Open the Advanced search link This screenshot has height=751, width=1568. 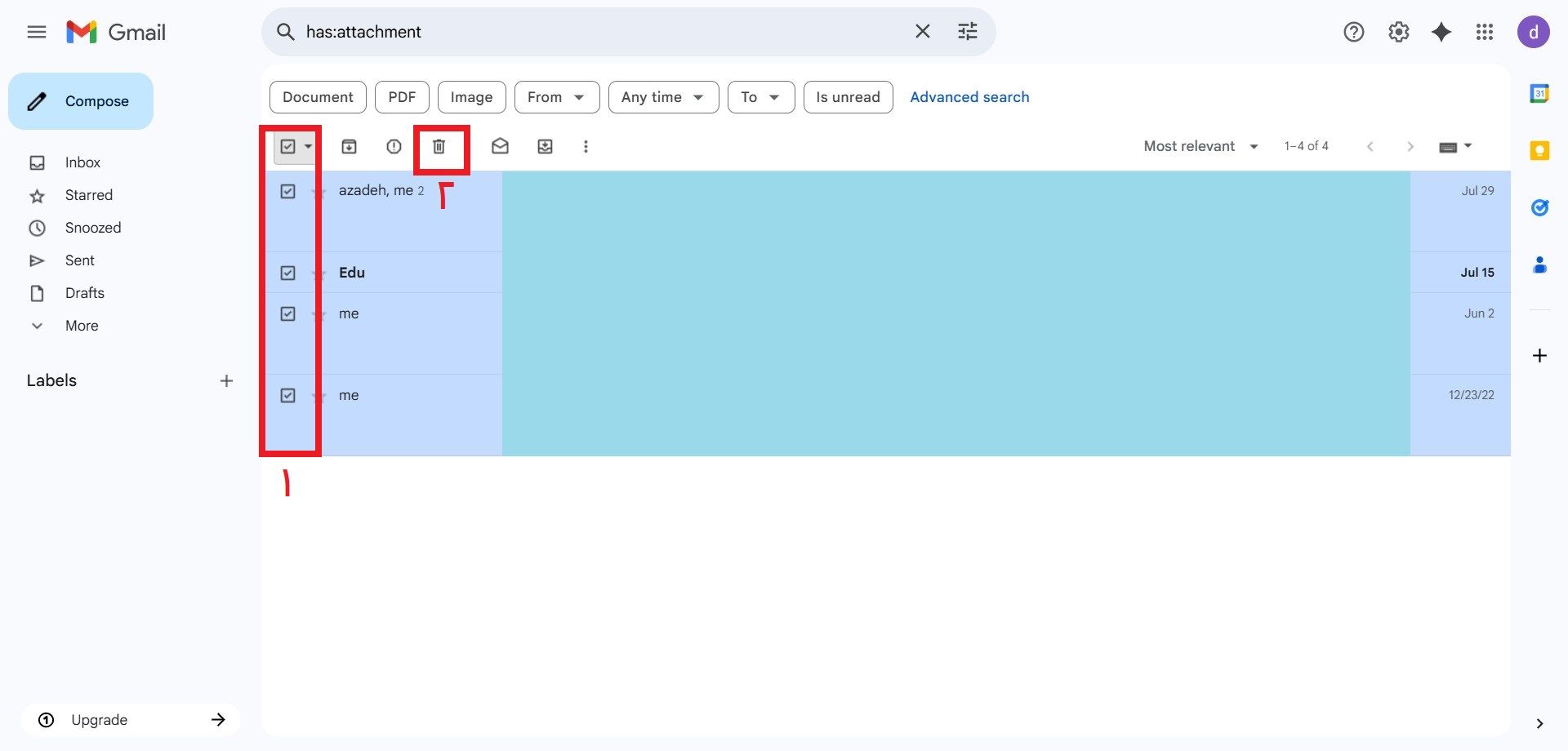[x=969, y=97]
